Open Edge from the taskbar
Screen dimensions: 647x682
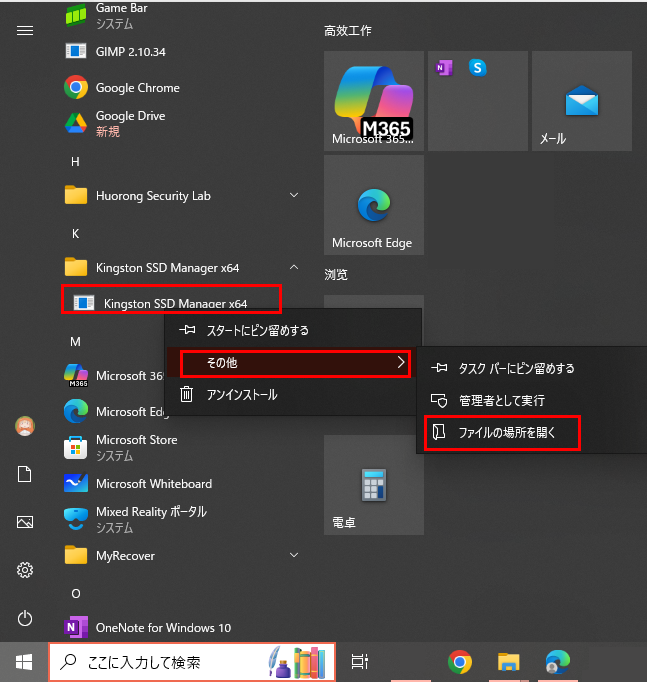coord(557,662)
